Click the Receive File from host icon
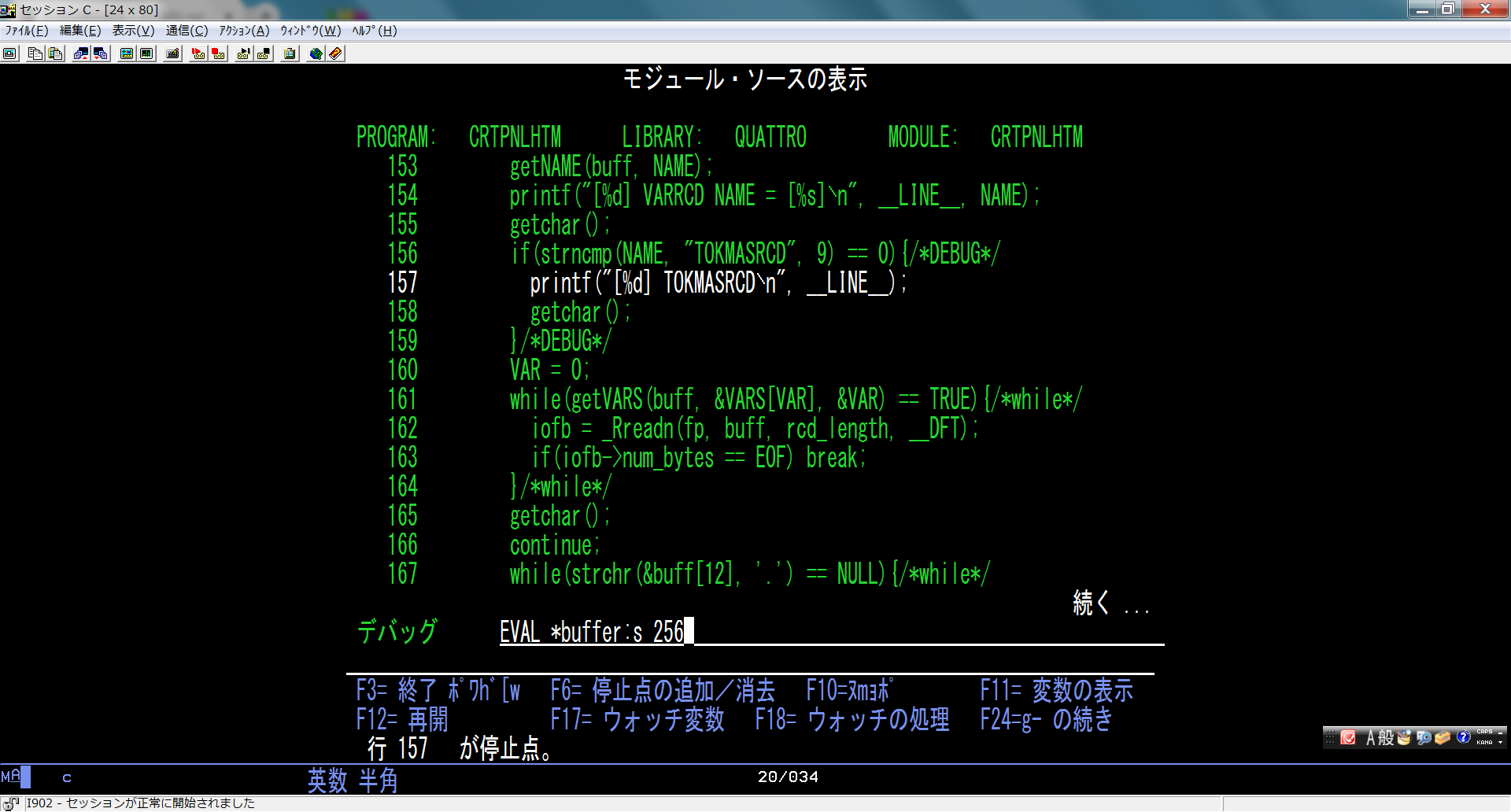This screenshot has width=1511, height=812. pos(101,54)
